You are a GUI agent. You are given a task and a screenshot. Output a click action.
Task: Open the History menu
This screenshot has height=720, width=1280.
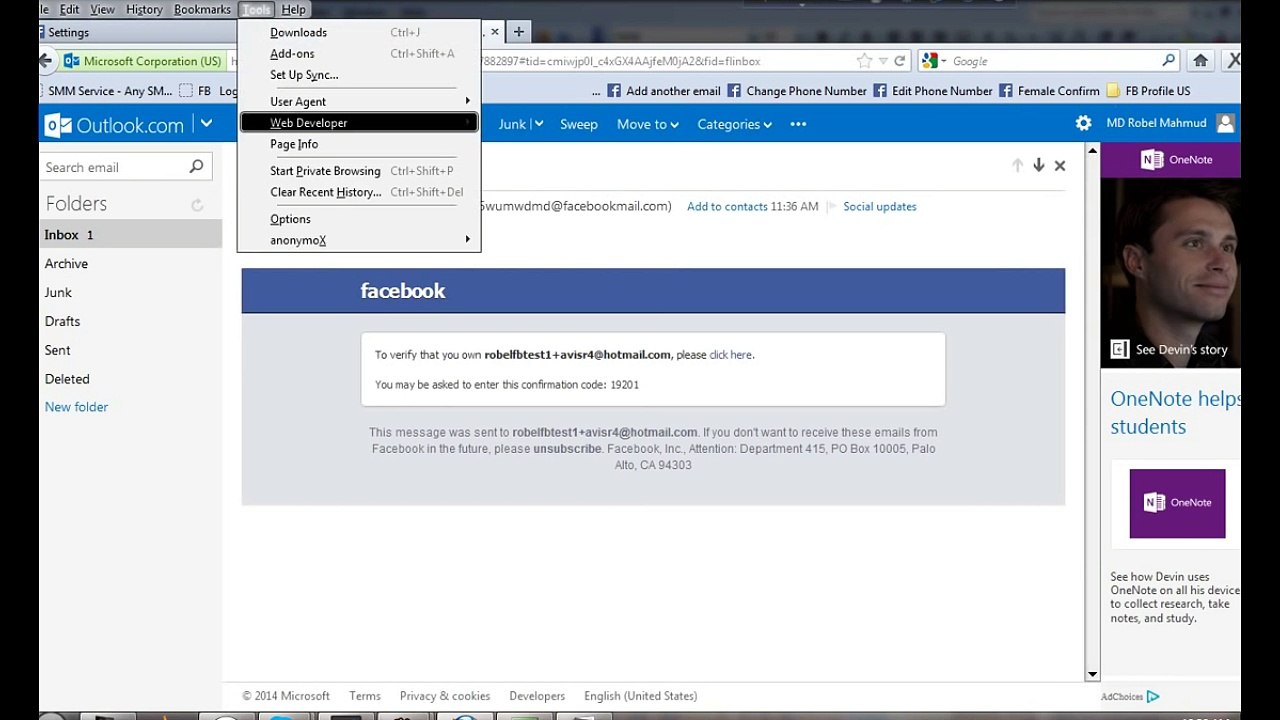click(144, 9)
